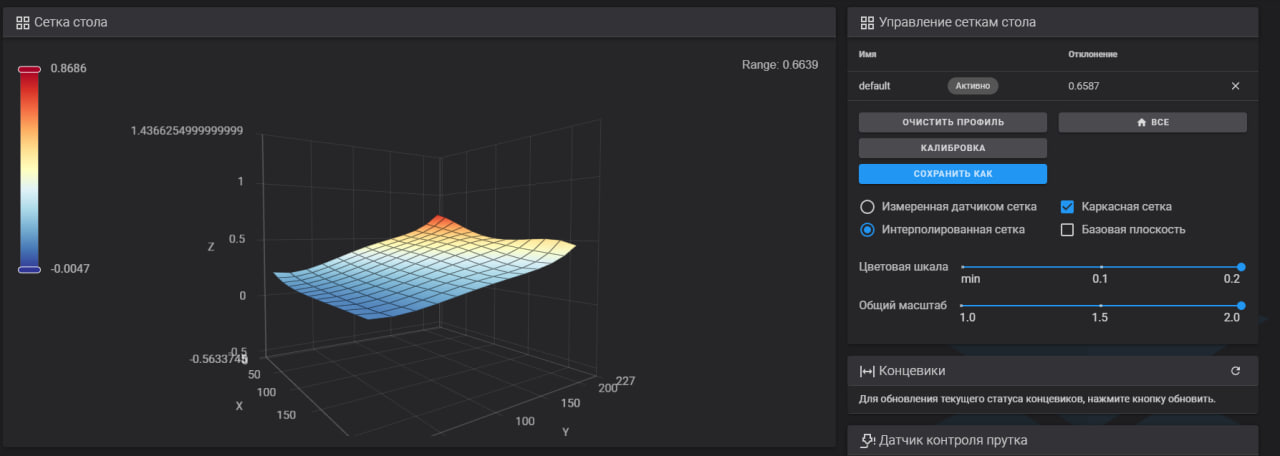Click the lower blue handle of color legend
Screen dimensions: 1280x456
pos(29,269)
